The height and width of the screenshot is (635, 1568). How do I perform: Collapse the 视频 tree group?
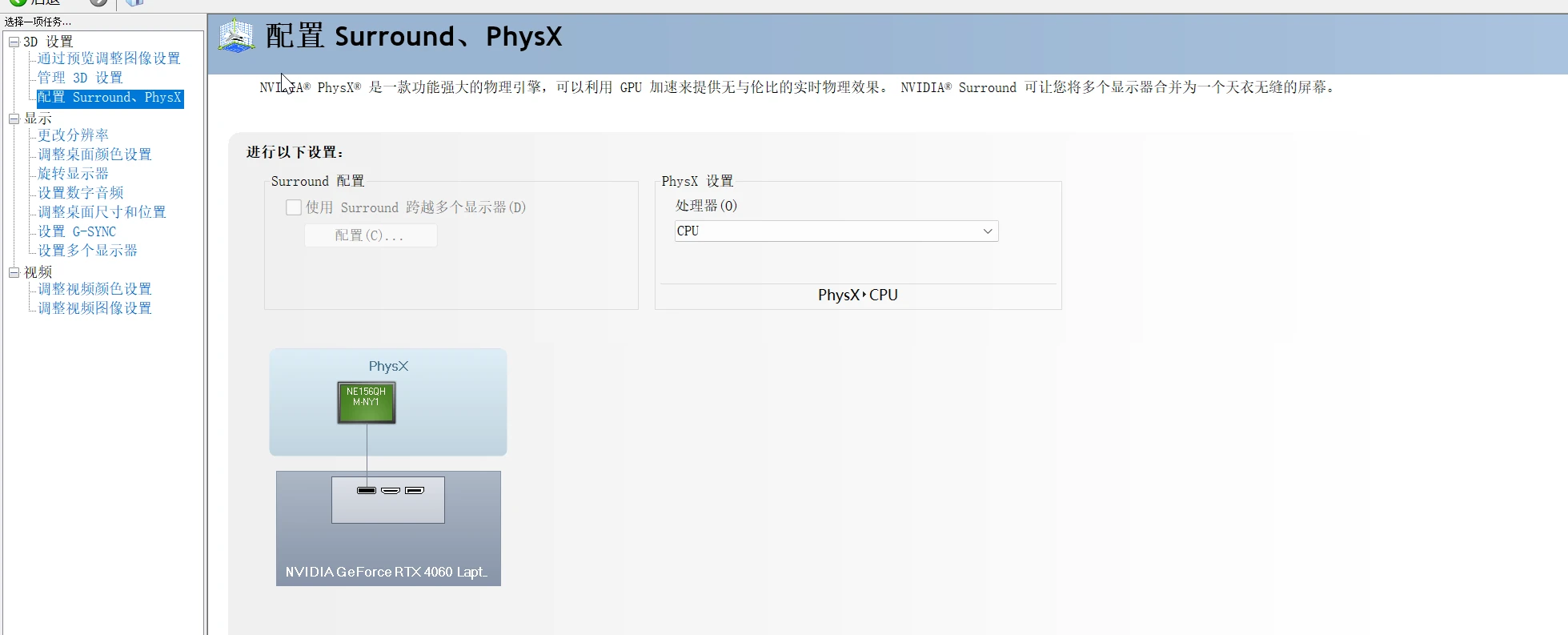click(14, 272)
